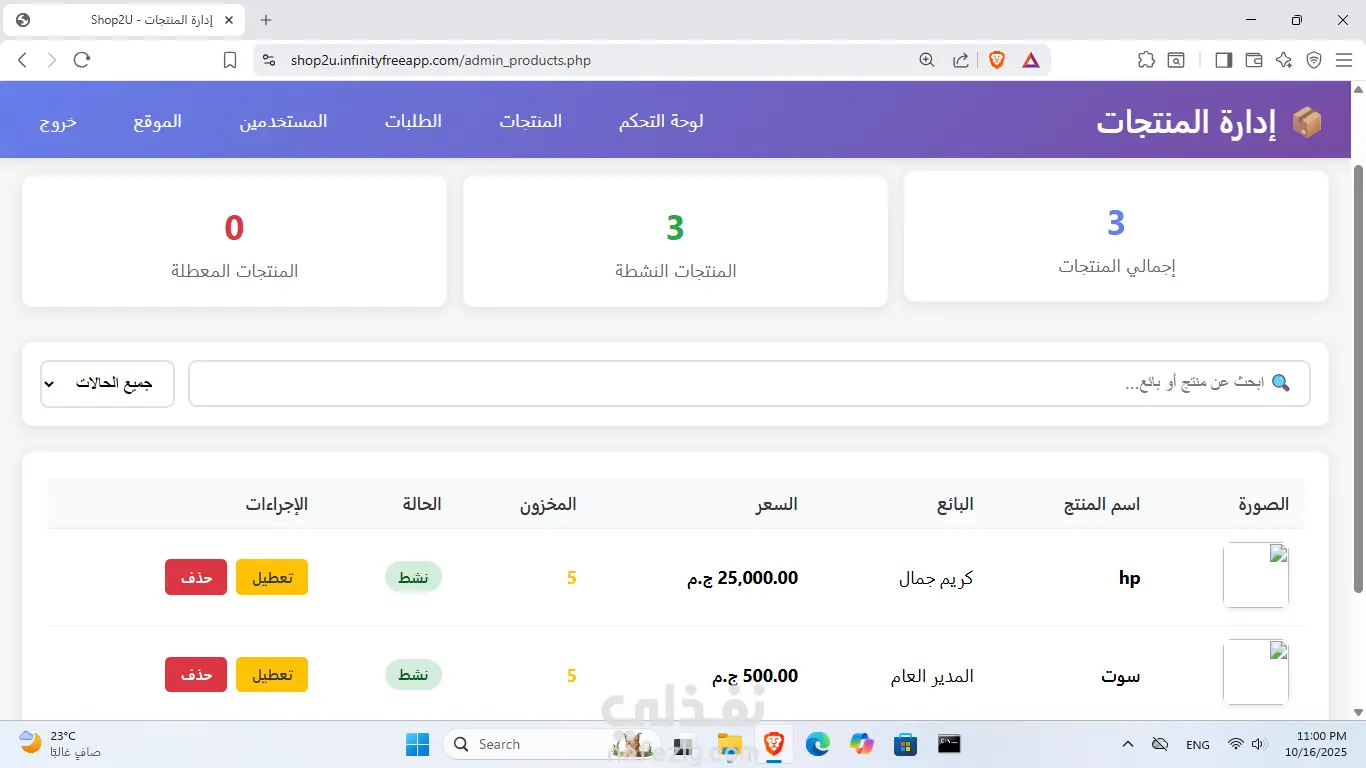Image resolution: width=1366 pixels, height=768 pixels.
Task: Open Brave Wallet icon
Action: [x=1254, y=60]
